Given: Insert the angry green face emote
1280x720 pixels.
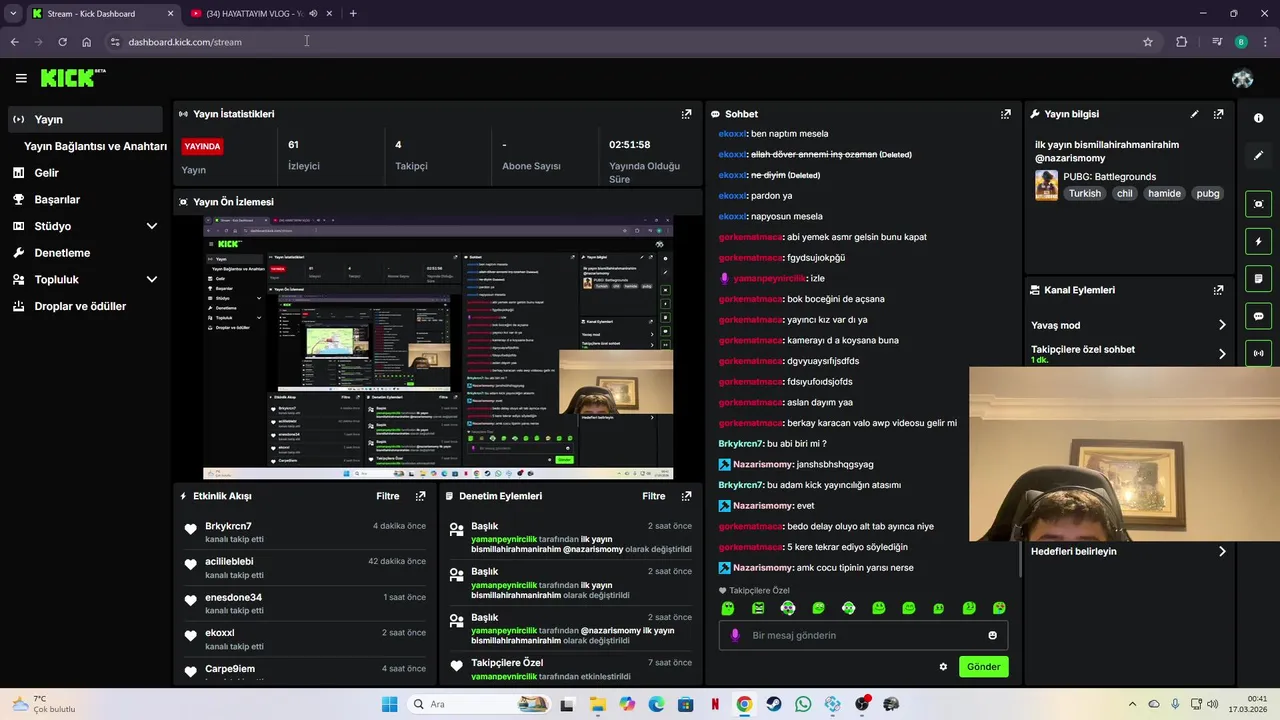Looking at the screenshot, I should click(758, 608).
